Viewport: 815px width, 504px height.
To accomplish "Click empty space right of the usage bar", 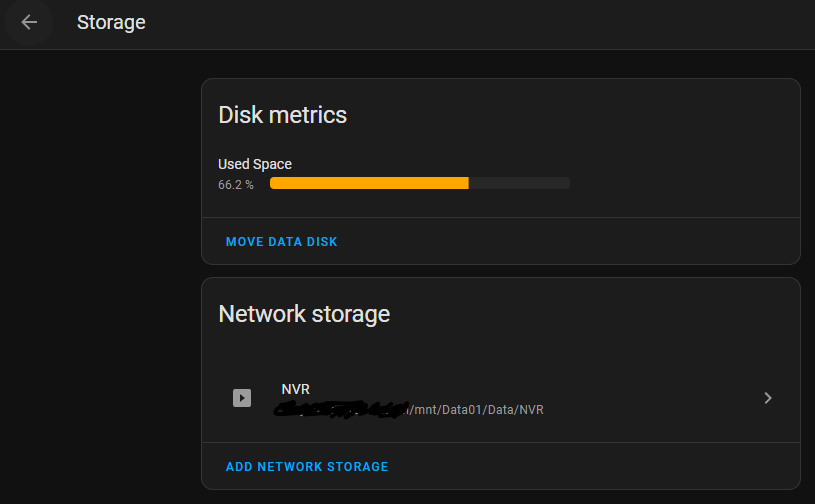I will tap(680, 183).
